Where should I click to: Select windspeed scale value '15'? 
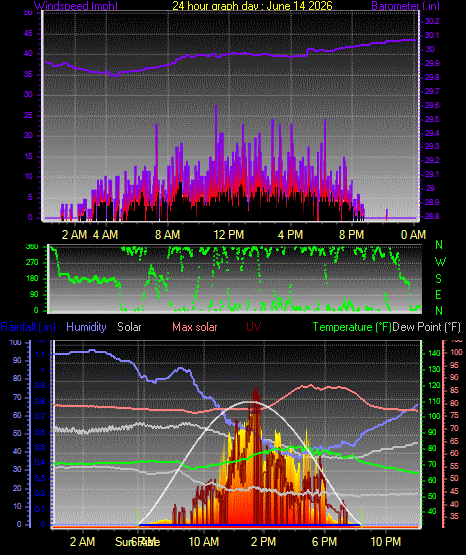point(28,156)
